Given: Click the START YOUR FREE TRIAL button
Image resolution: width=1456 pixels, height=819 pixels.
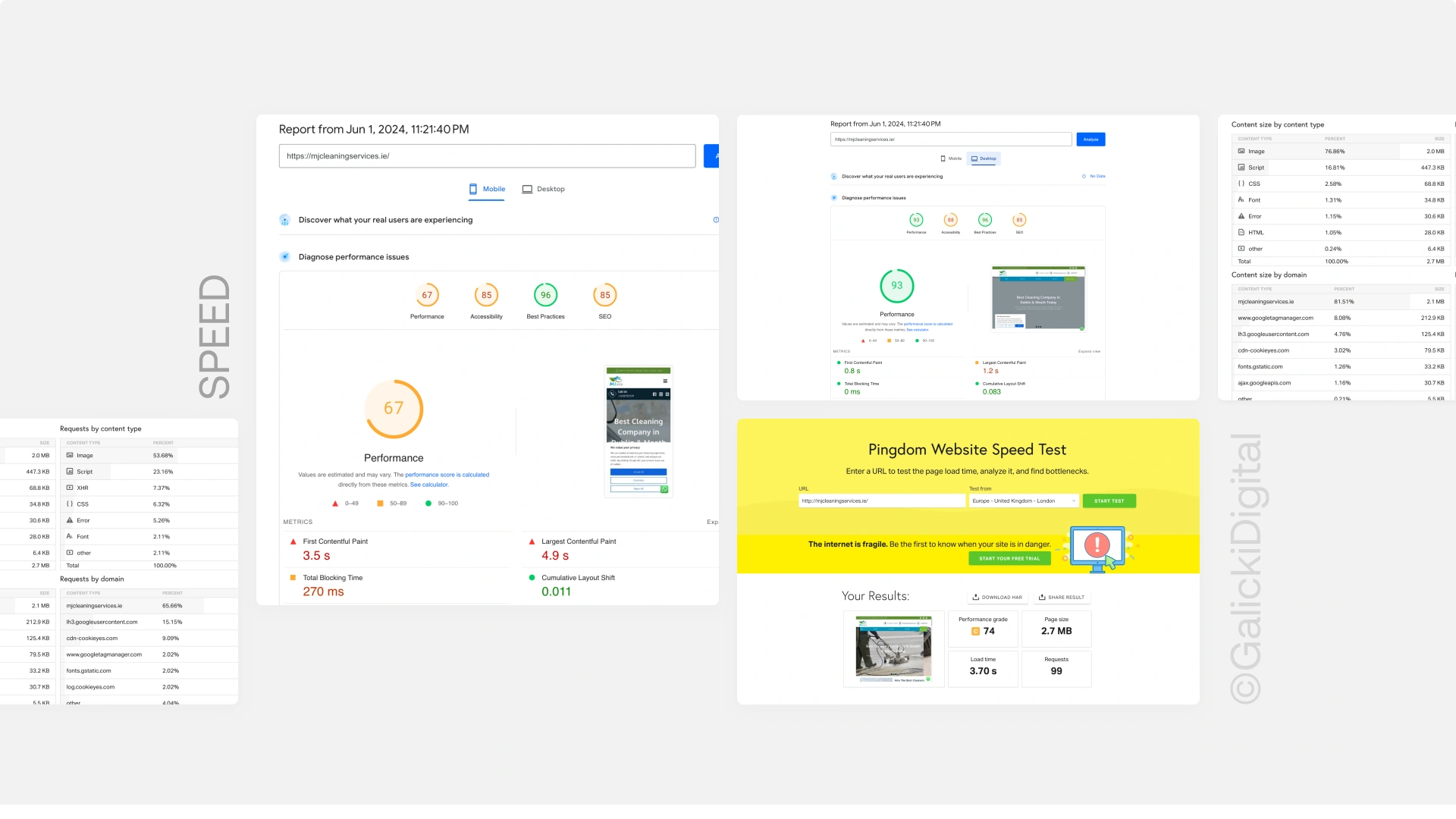Looking at the screenshot, I should click(x=1009, y=558).
